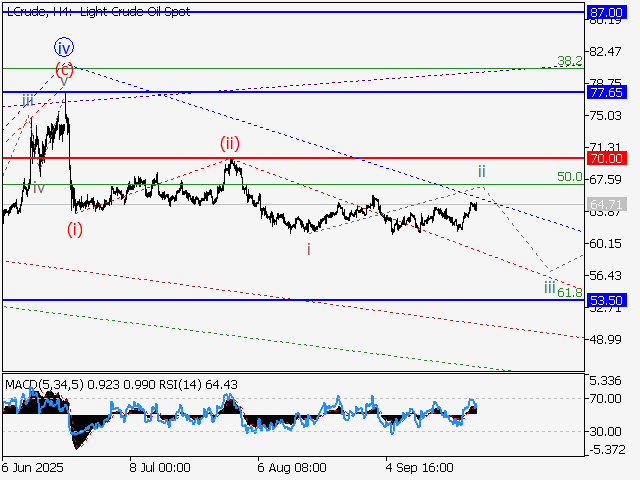Click the 61.8 Fibonacci level label
The image size is (640, 480).
[569, 292]
